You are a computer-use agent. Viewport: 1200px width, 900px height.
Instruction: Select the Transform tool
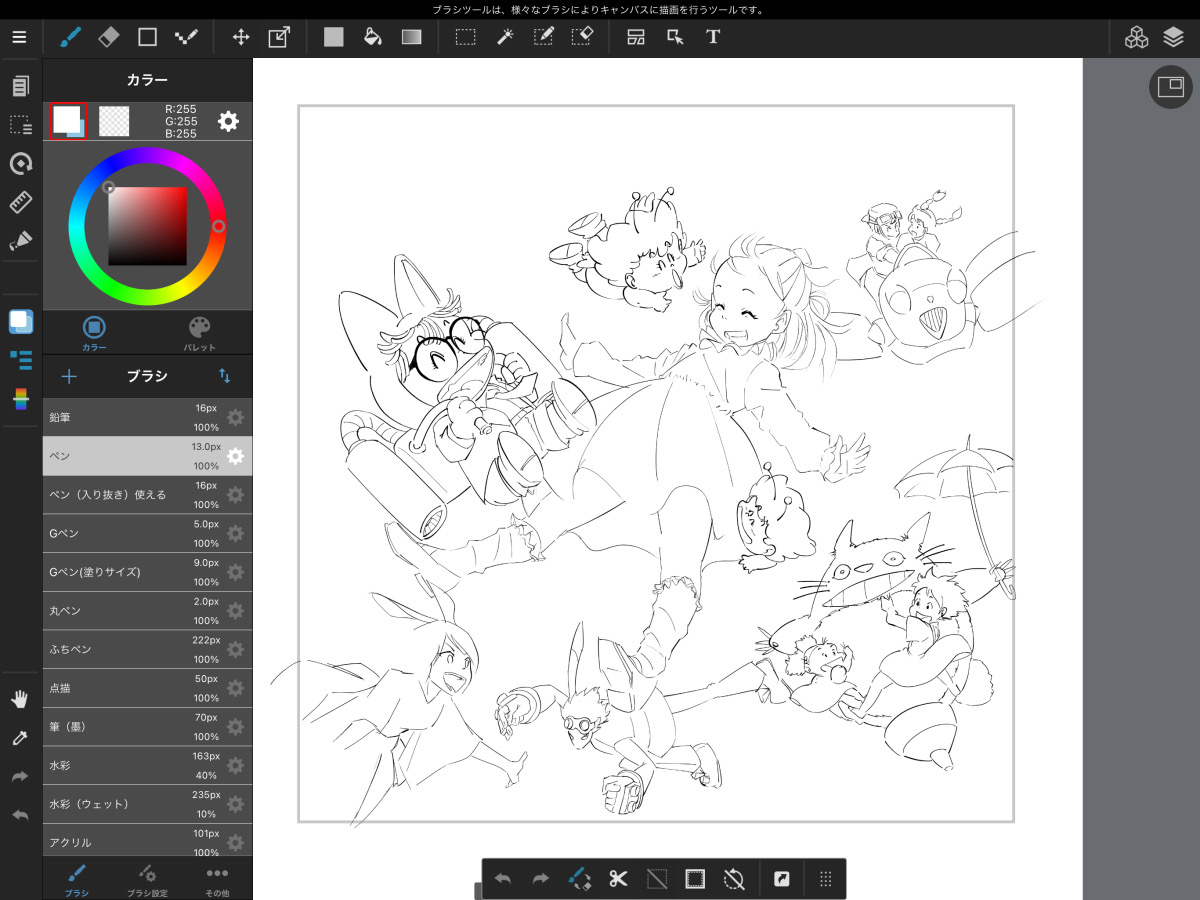coord(279,37)
